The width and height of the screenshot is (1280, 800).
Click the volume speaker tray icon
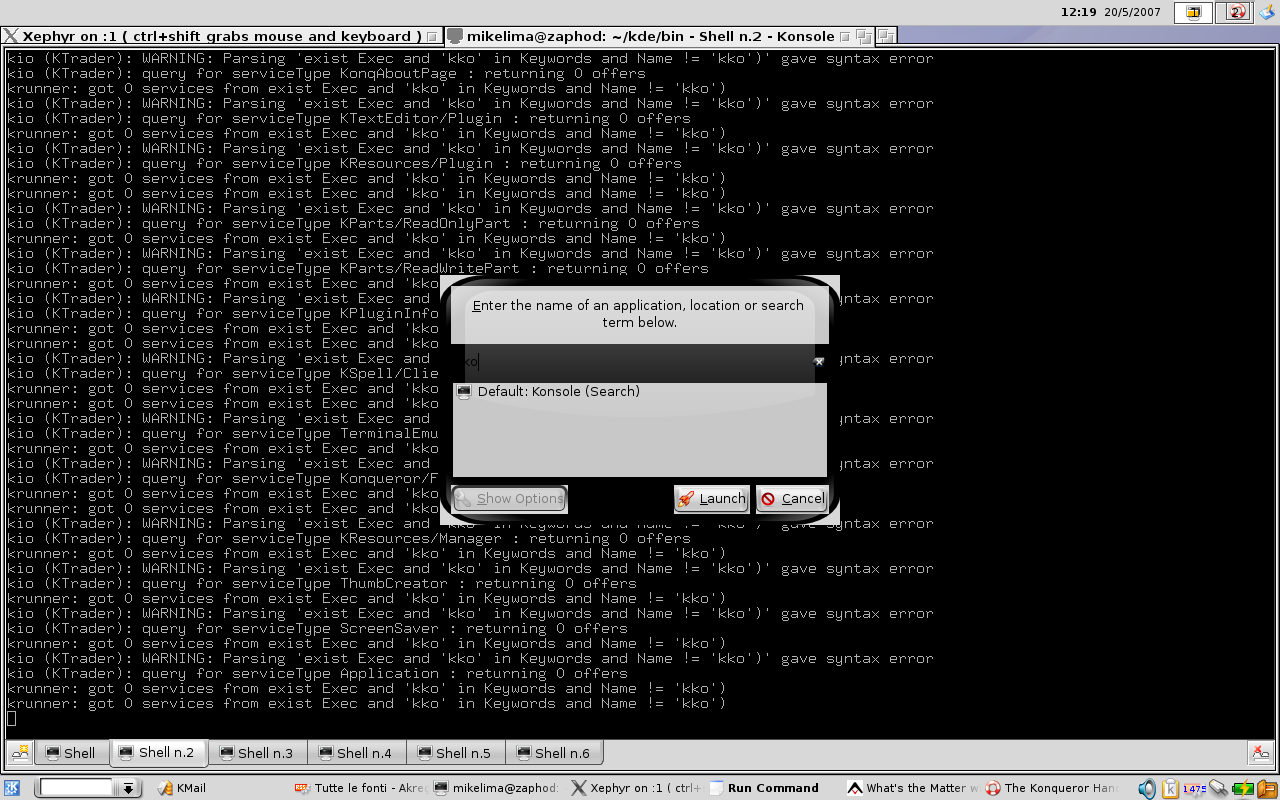1147,788
